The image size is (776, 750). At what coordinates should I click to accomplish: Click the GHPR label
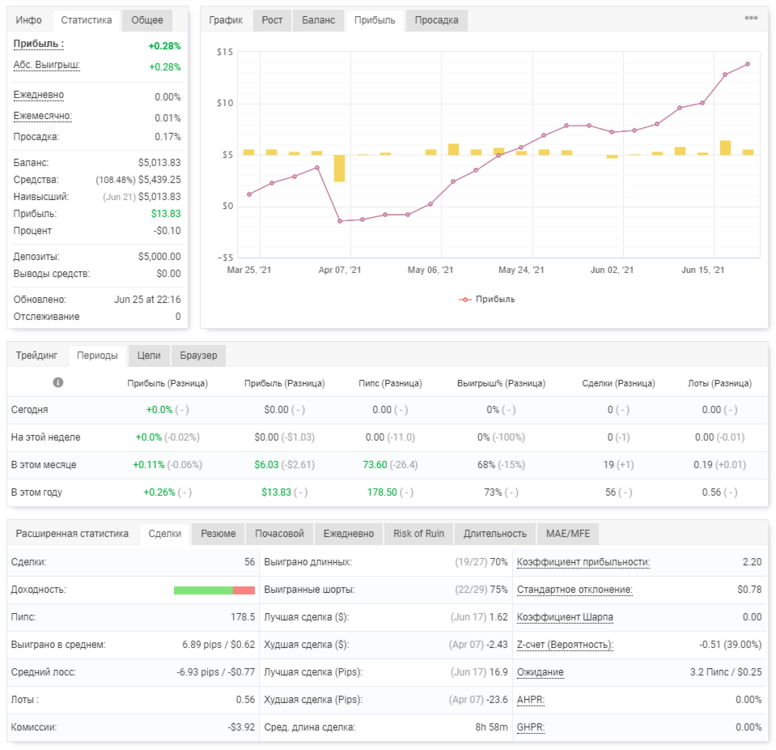coord(531,727)
